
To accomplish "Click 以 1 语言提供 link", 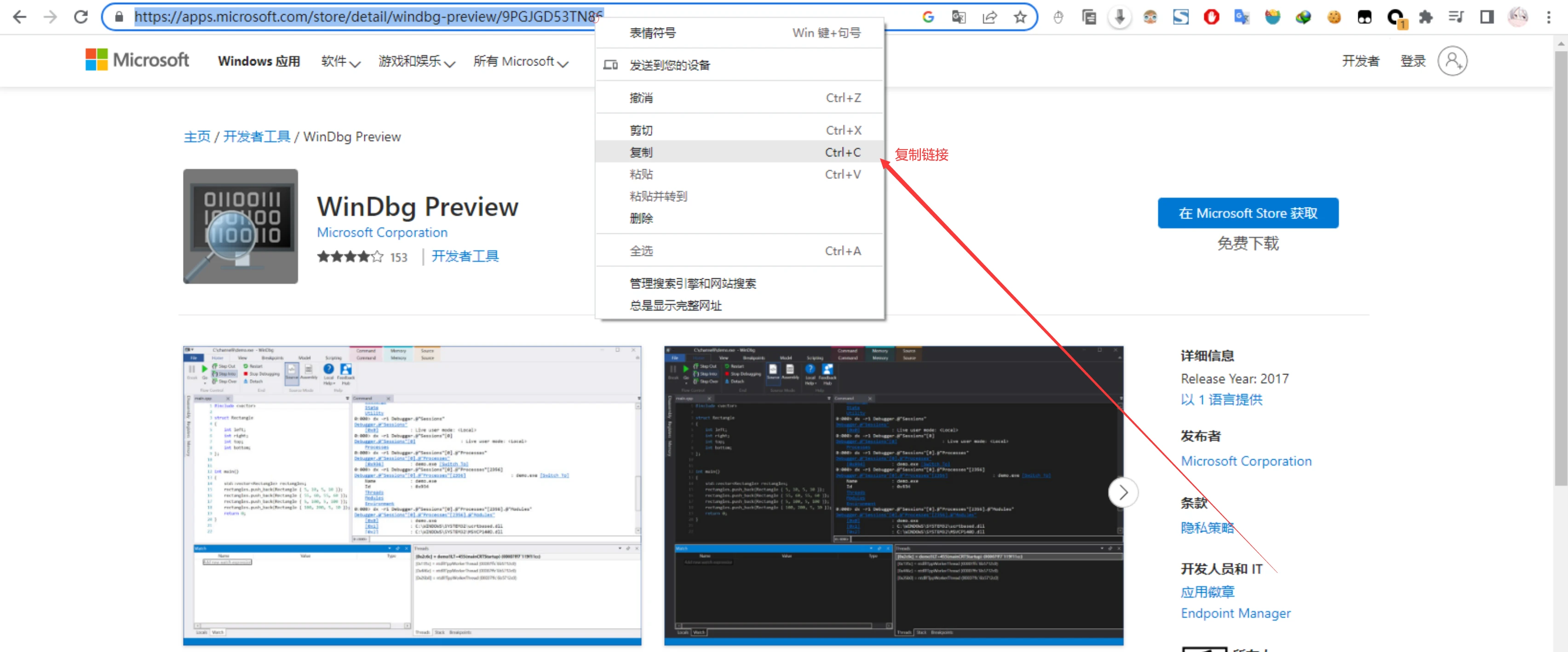I will (1221, 399).
